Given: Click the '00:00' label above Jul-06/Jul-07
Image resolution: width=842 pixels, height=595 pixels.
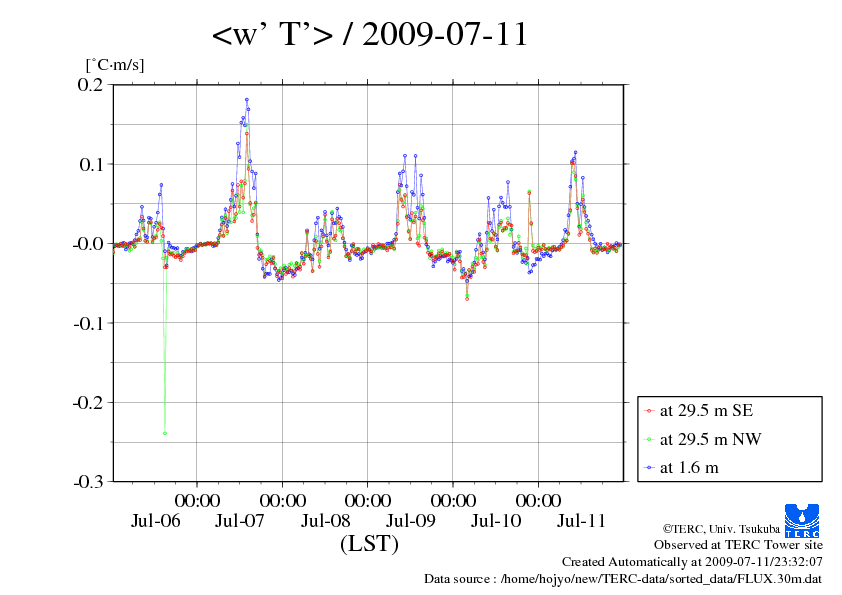Looking at the screenshot, I should pos(197,500).
